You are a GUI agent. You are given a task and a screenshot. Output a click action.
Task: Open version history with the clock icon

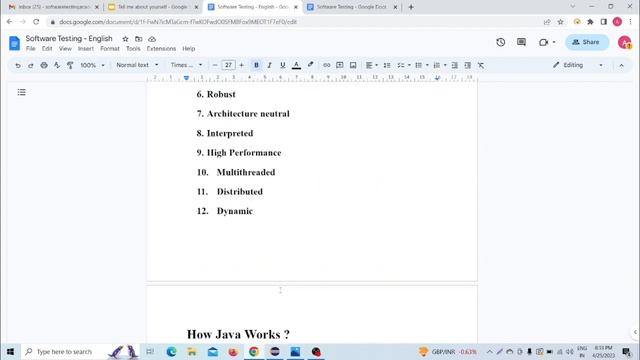pyautogui.click(x=500, y=42)
